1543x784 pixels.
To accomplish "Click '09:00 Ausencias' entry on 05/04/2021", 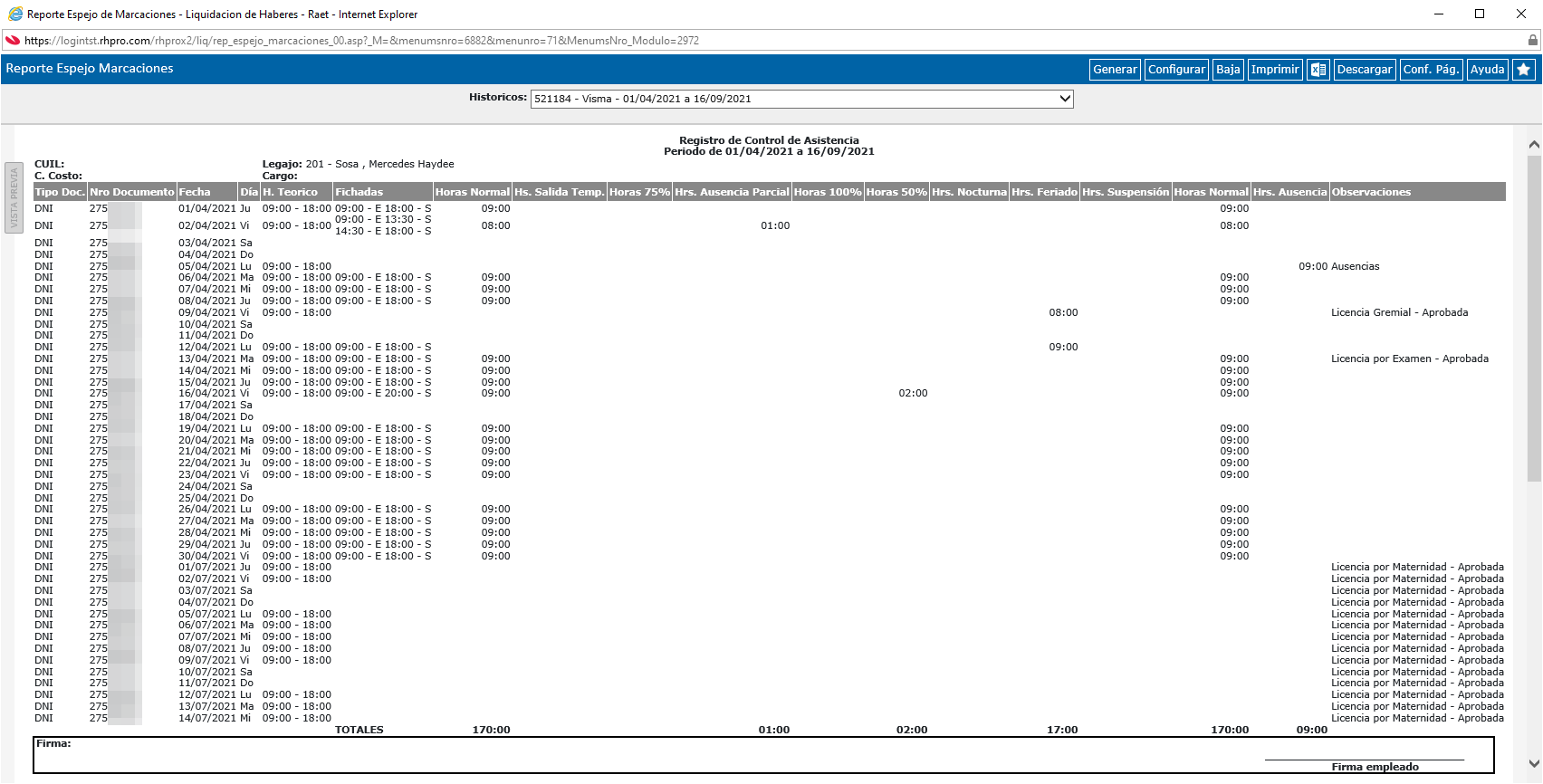I will [x=1338, y=266].
